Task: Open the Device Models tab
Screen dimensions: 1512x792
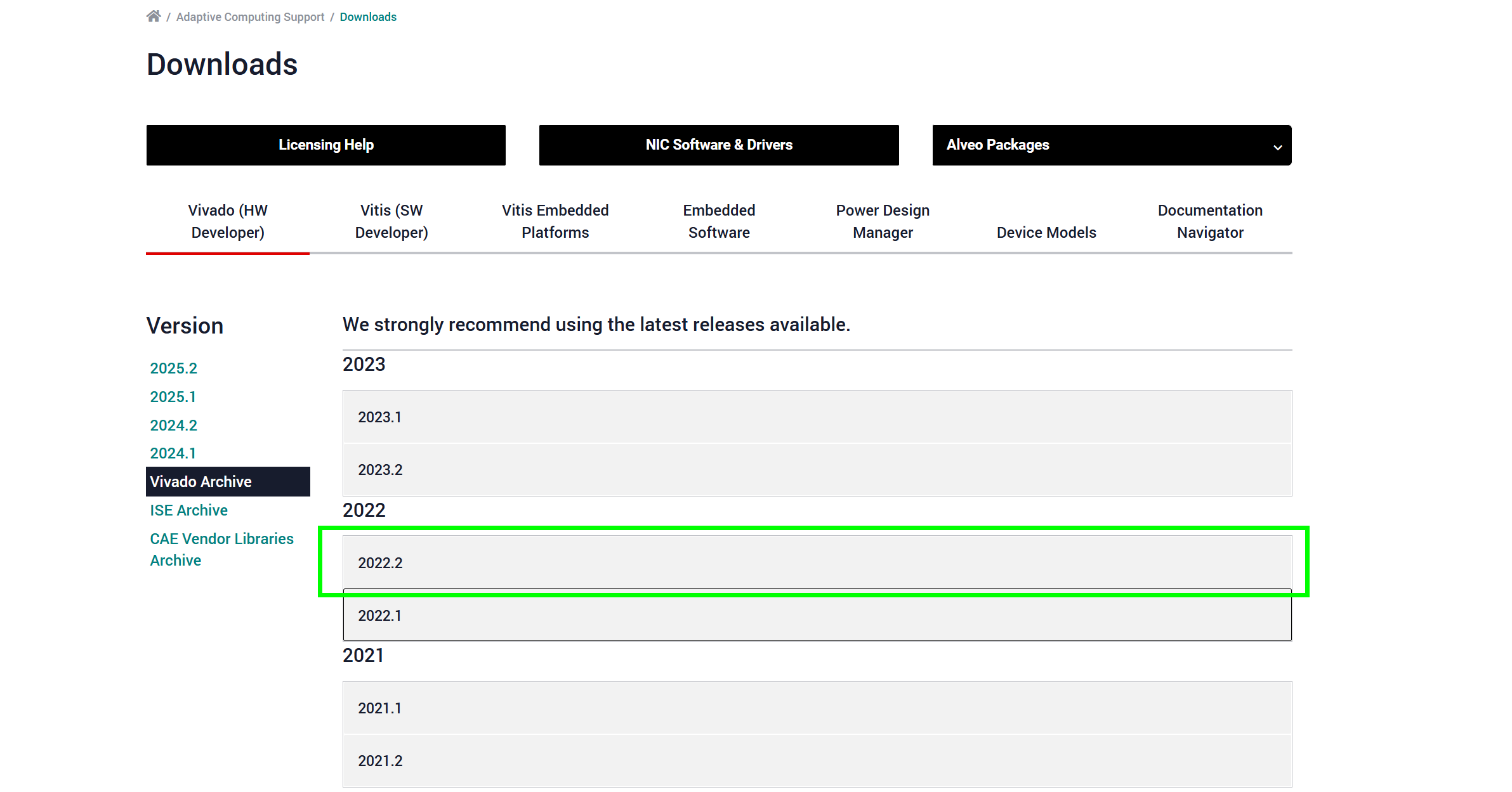Action: 1046,232
